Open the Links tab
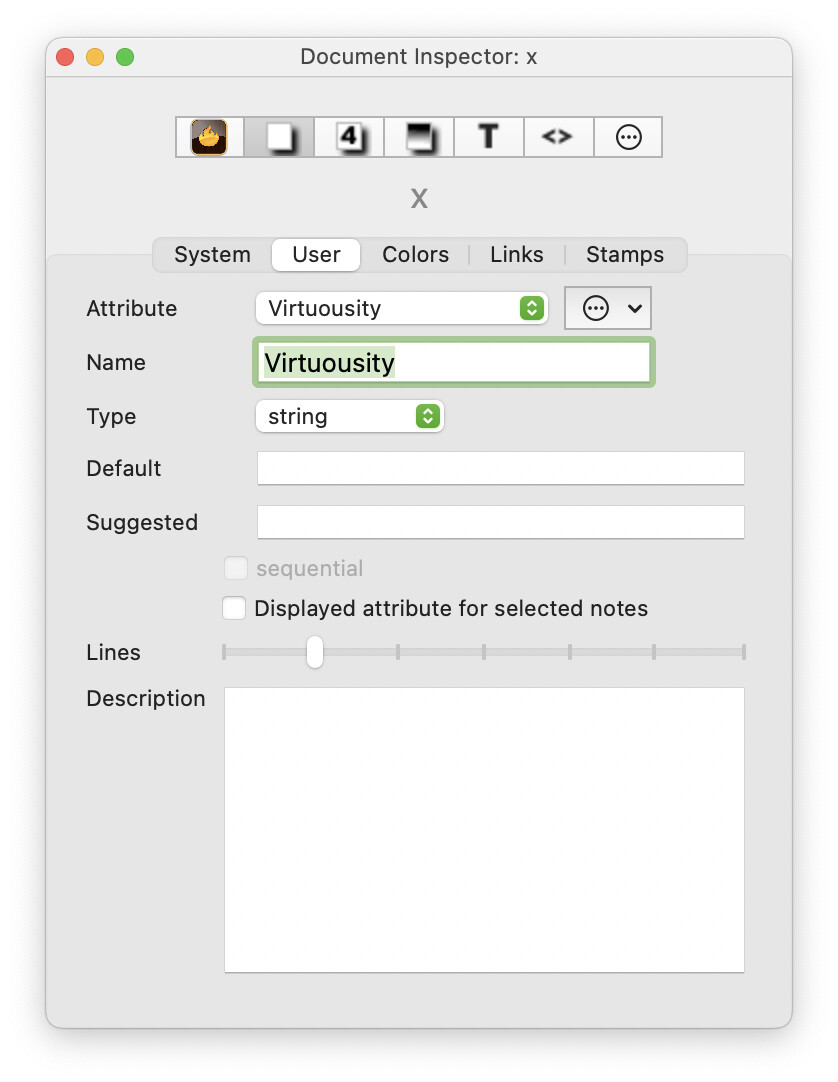 coord(516,254)
